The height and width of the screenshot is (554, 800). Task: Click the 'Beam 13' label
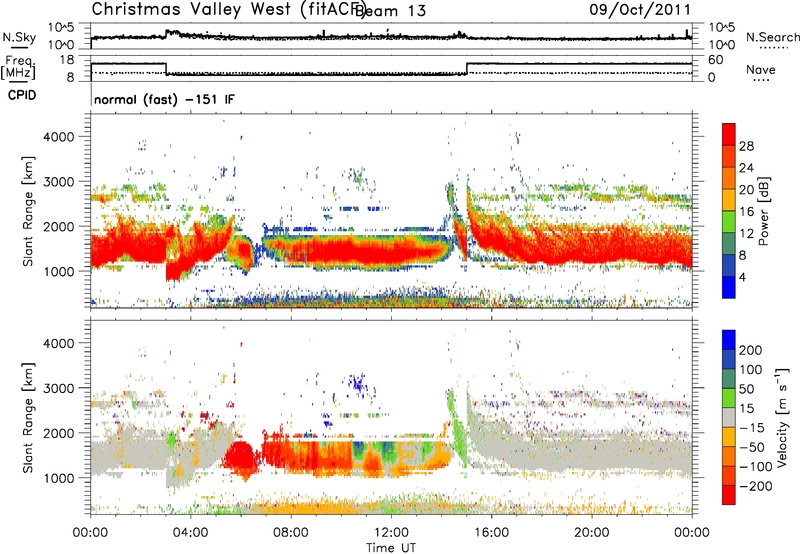tap(390, 10)
